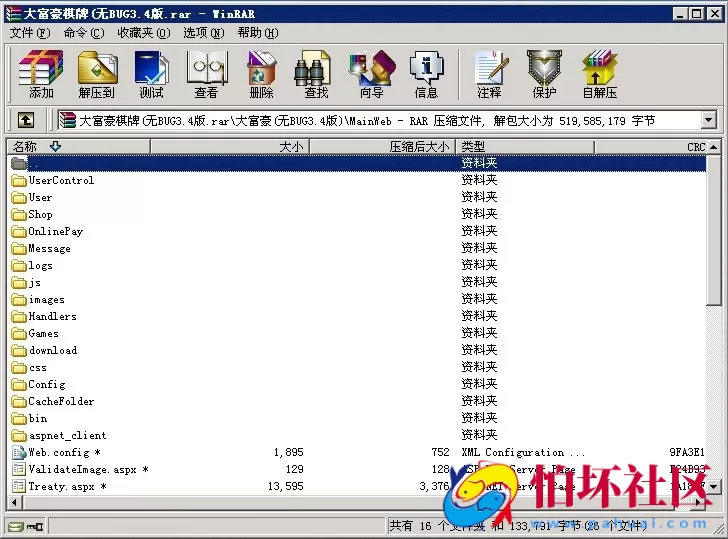Go up one folder level button
Viewport: 728px width, 539px height.
pyautogui.click(x=26, y=120)
